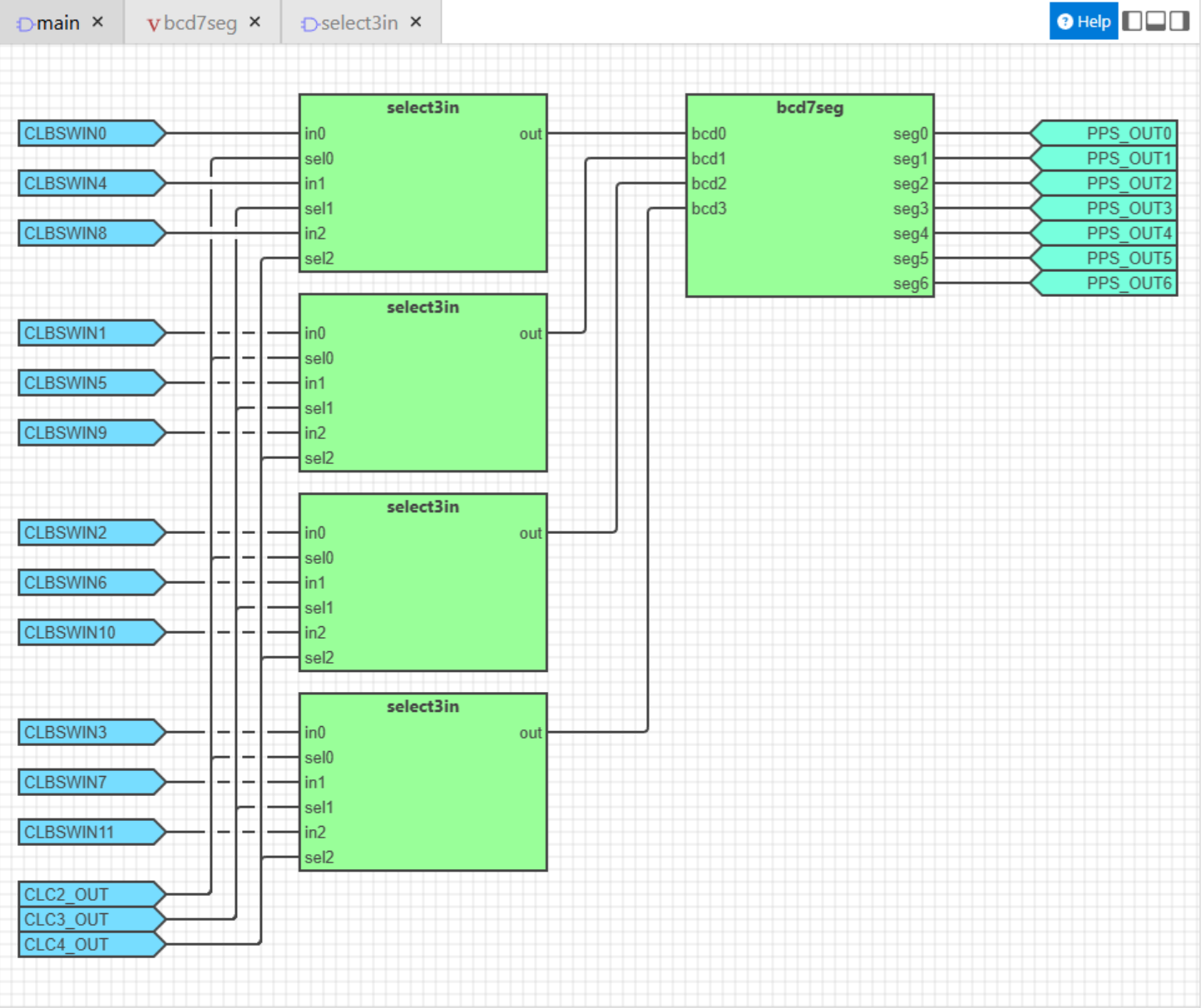Toggle the right sidebar panel layout icon
This screenshot has height=1008, width=1201.
coord(1179,21)
